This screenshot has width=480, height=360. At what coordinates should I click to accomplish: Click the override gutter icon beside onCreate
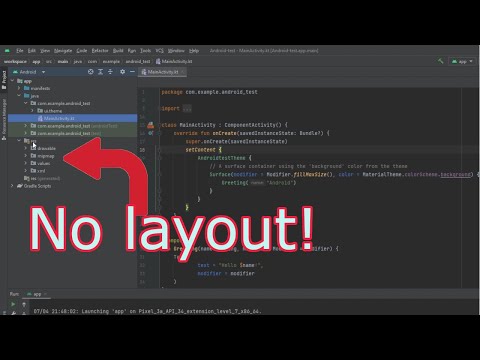[151, 133]
